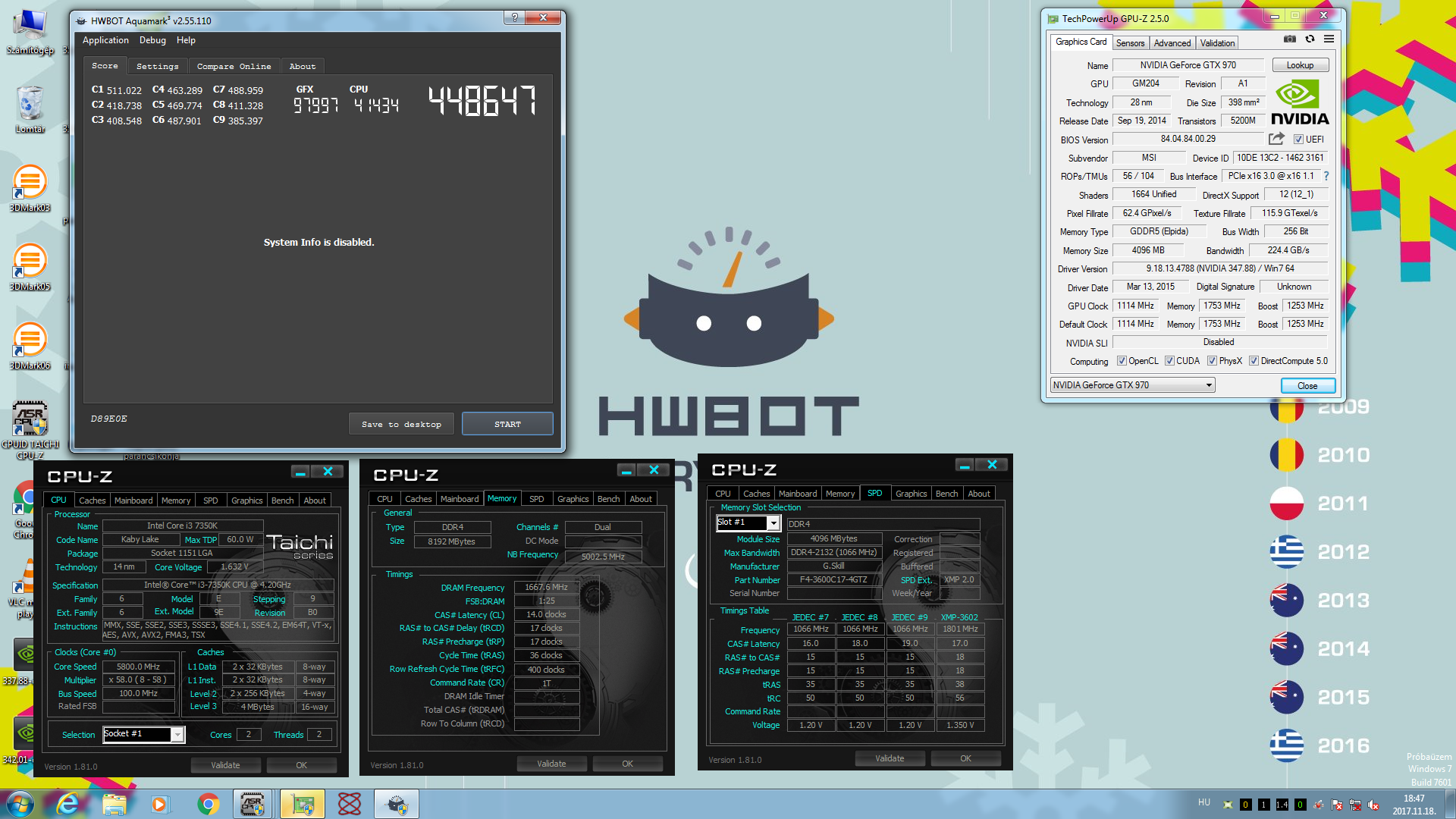Click the NVIDIA logo in GPU-Z
This screenshot has height=819, width=1456.
tap(1300, 103)
